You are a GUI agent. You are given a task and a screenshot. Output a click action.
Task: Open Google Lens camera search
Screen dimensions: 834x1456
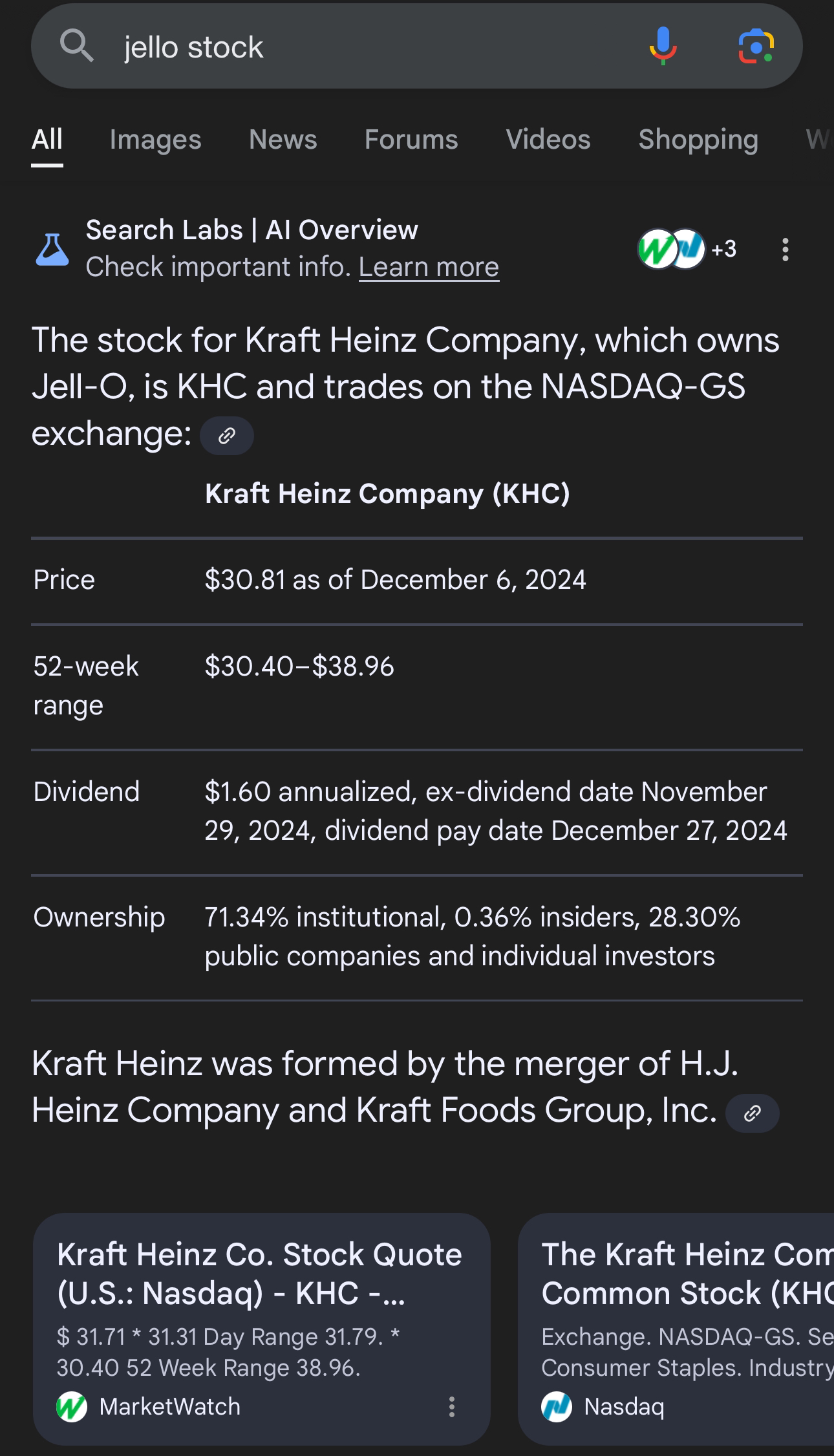[x=756, y=47]
